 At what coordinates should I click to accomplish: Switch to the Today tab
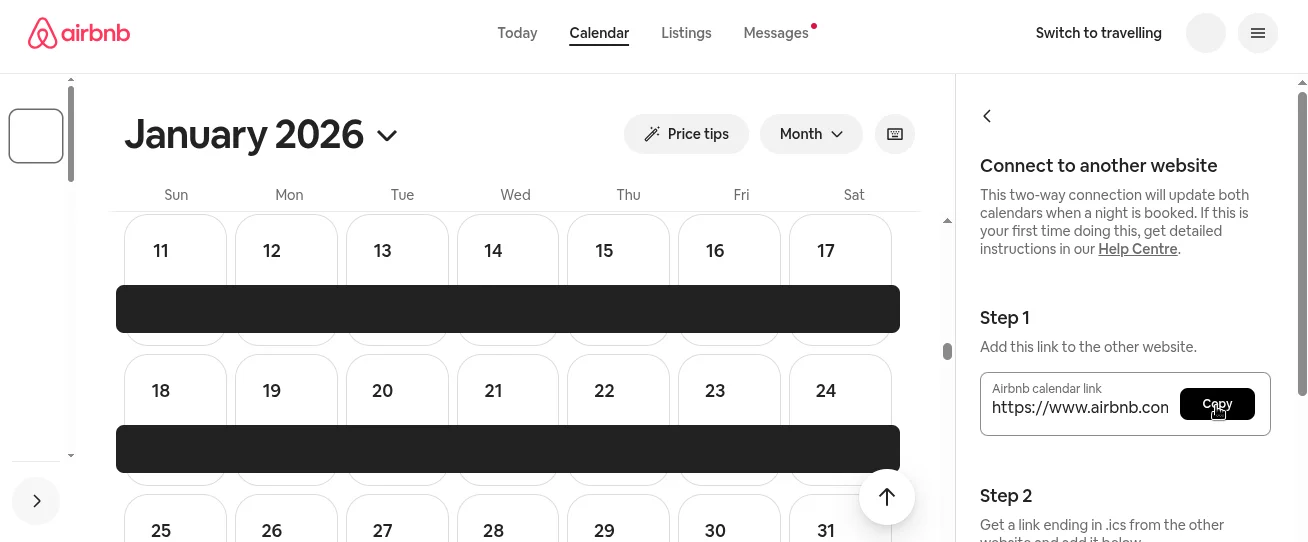tap(517, 33)
